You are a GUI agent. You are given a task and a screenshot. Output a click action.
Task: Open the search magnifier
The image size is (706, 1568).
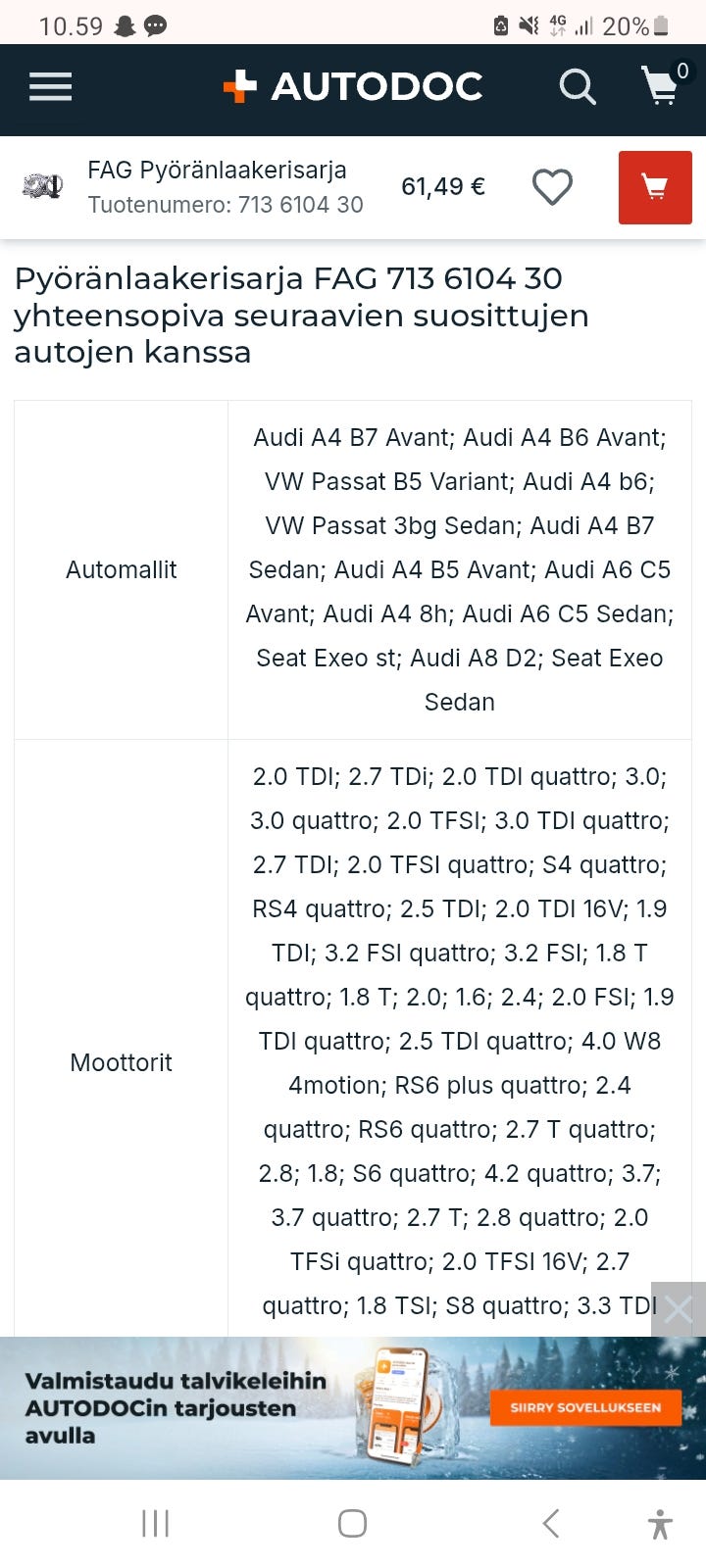tap(578, 88)
